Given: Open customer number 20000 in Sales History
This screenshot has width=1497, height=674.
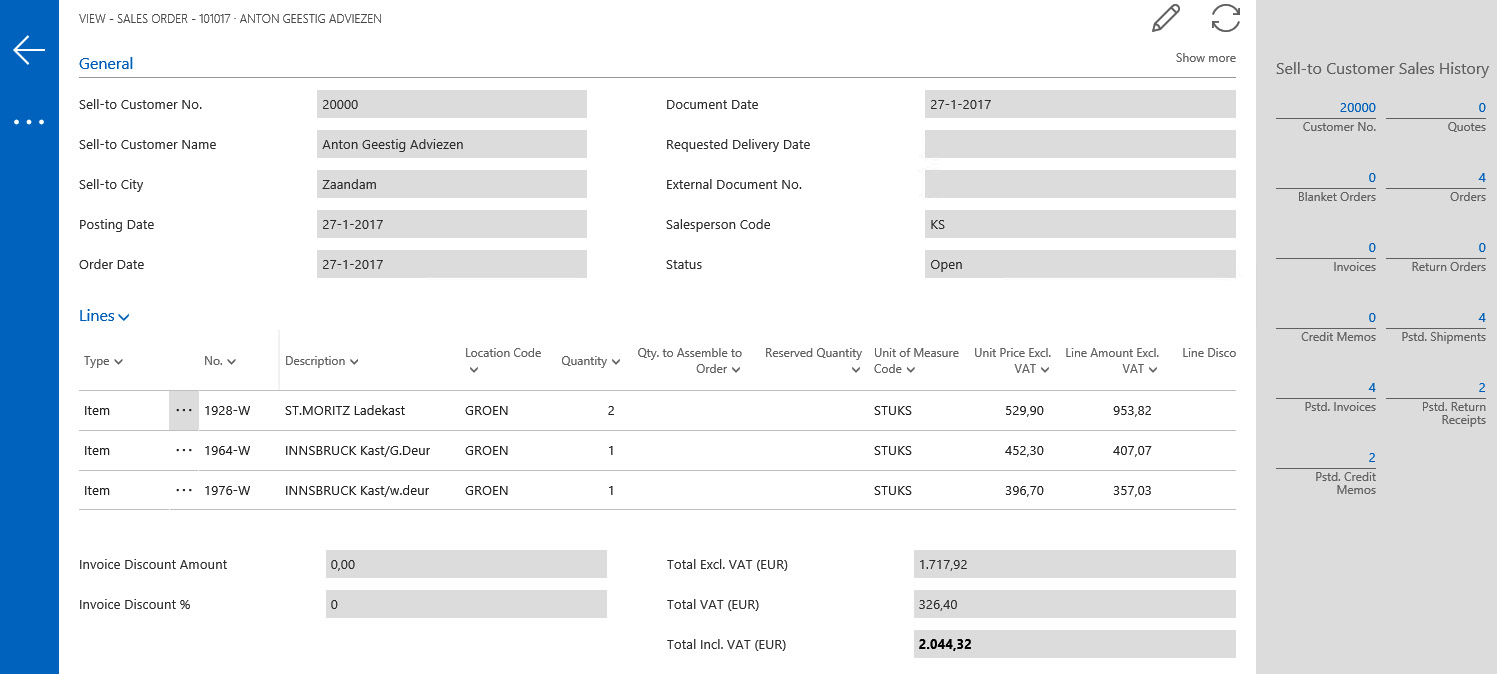Looking at the screenshot, I should click(x=1357, y=108).
